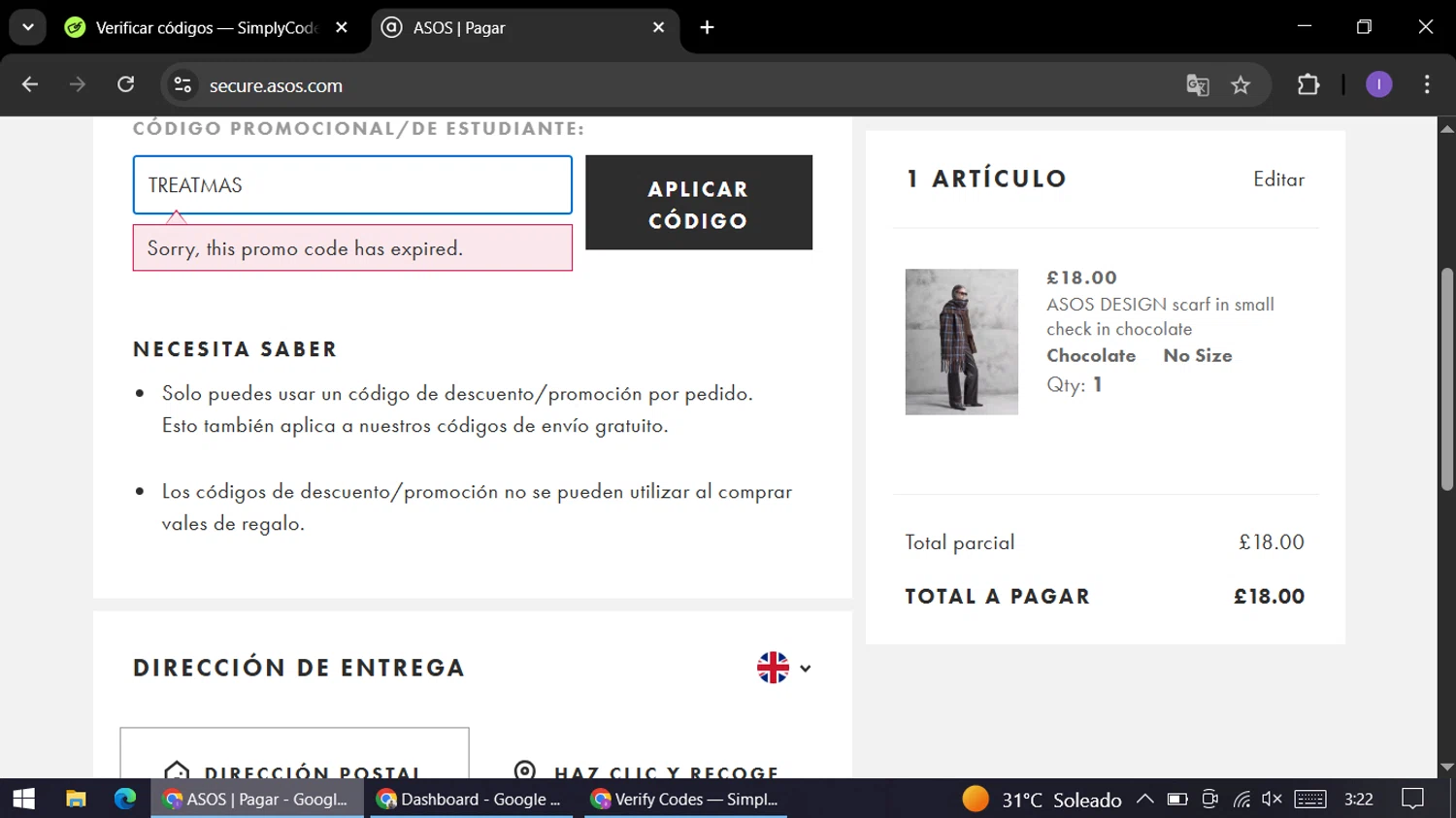Viewport: 1456px width, 818px height.
Task: Close the Verificar códigos SimplyCodes tab
Action: pyautogui.click(x=342, y=27)
